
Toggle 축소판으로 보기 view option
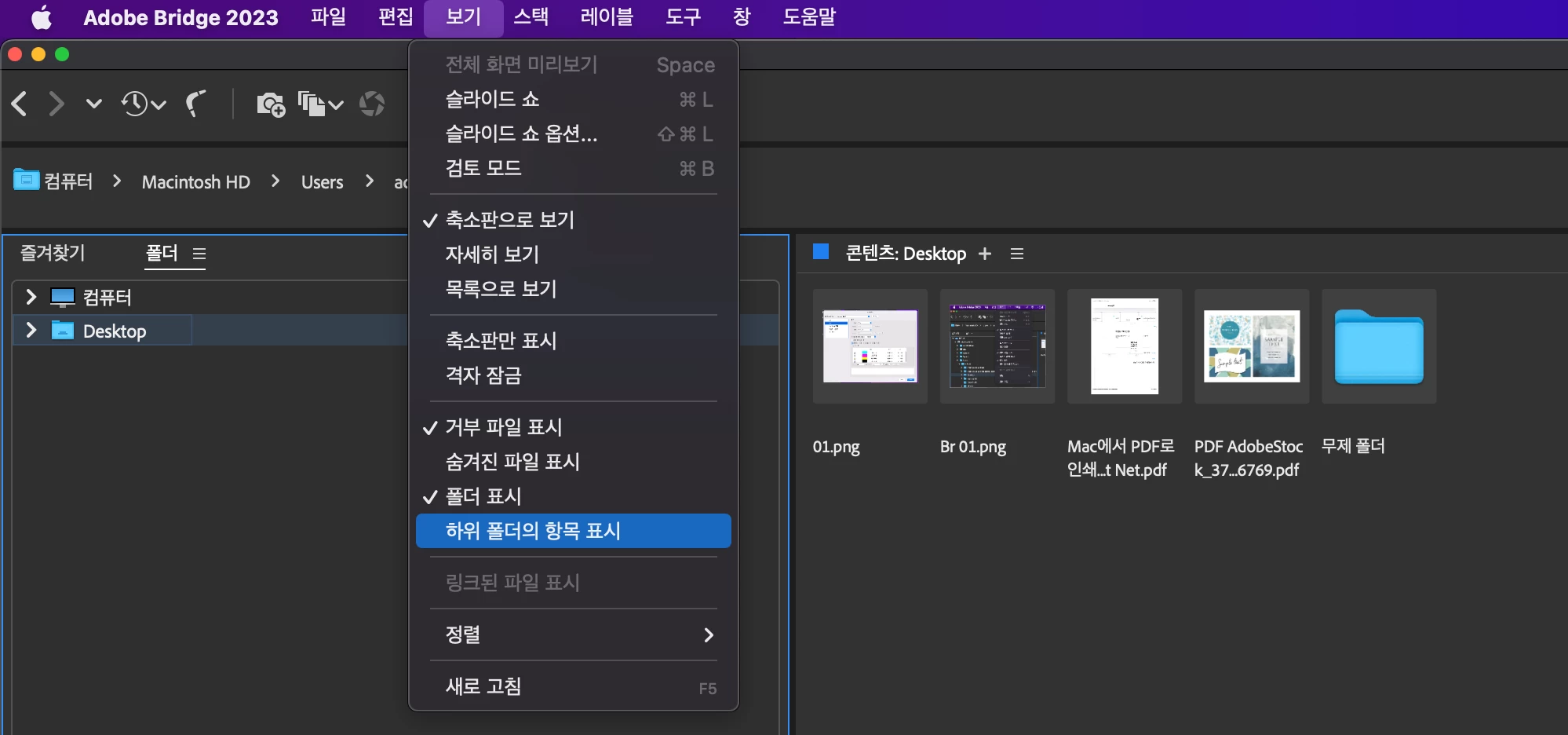(x=574, y=221)
